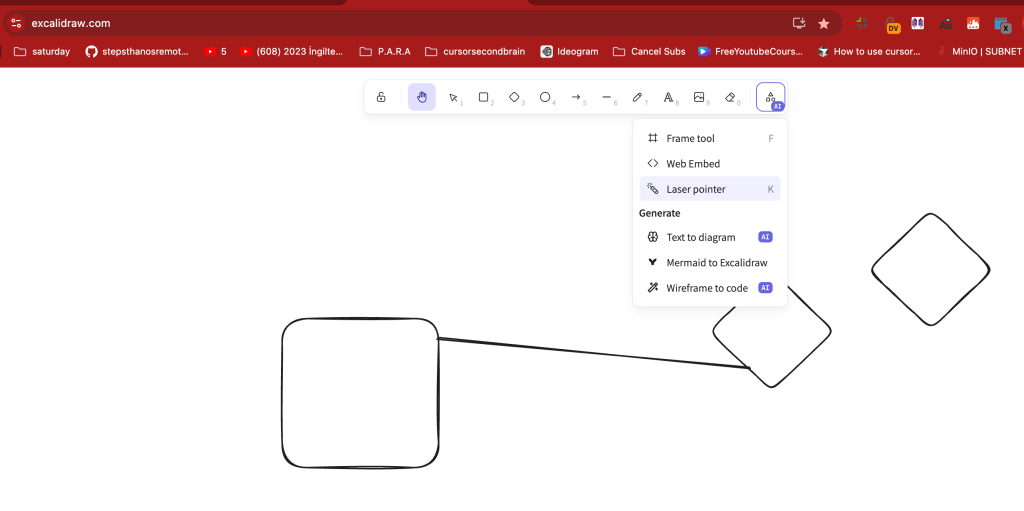Collapse the More tools AI dropdown
This screenshot has height=511, width=1024.
point(771,97)
